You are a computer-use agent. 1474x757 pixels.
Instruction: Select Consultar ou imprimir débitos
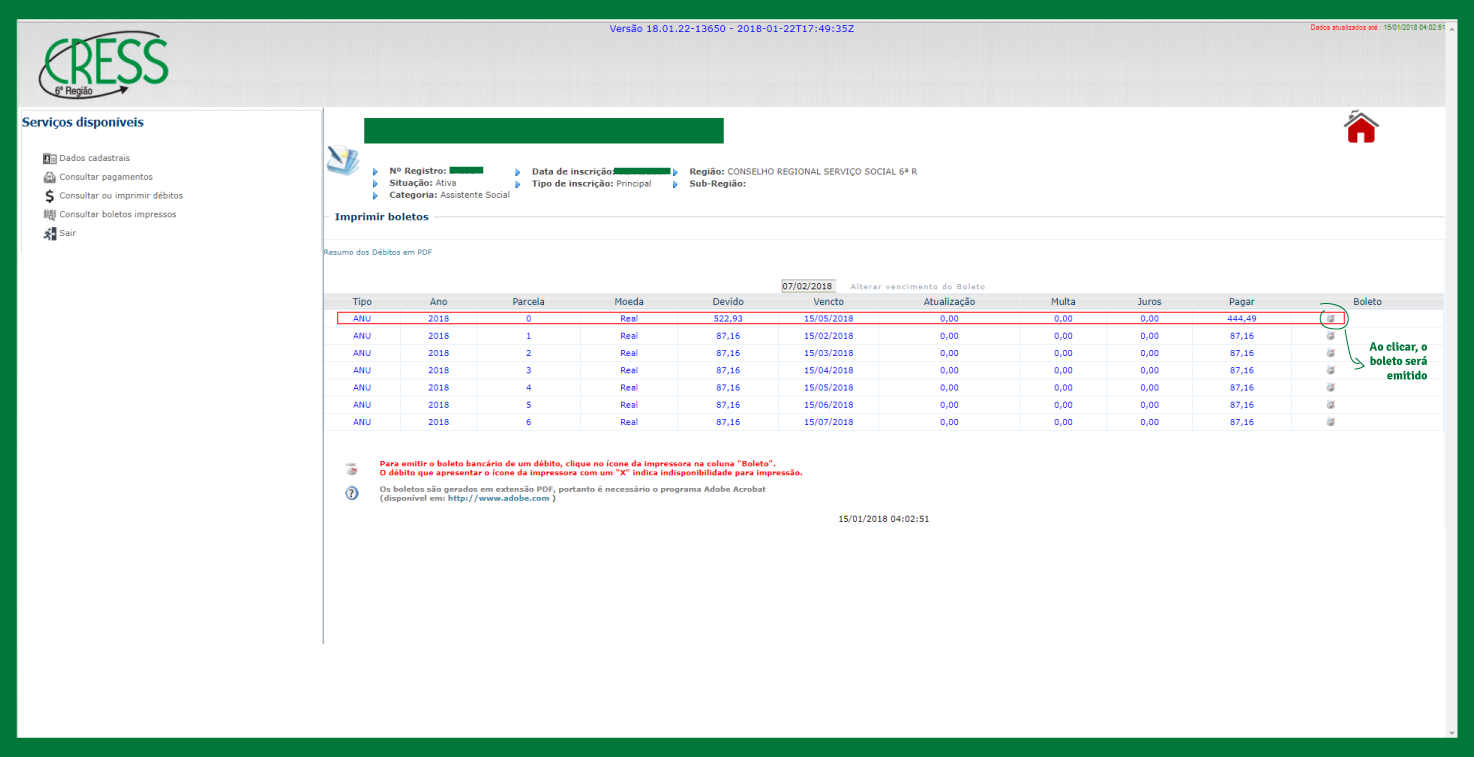point(120,196)
